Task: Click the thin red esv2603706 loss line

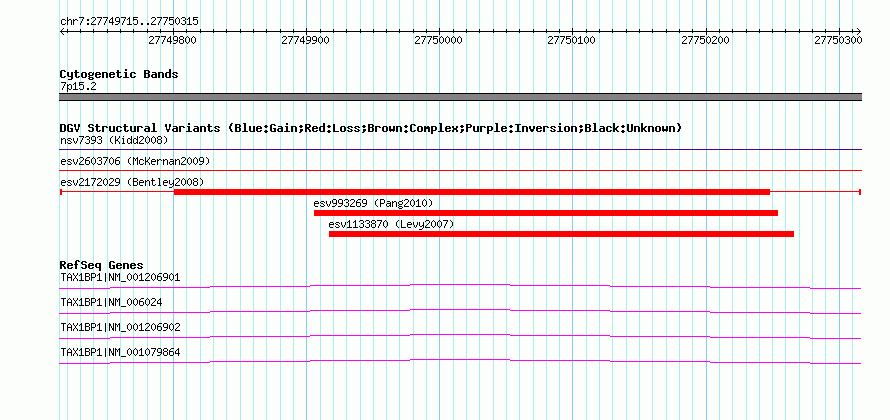Action: pyautogui.click(x=460, y=170)
